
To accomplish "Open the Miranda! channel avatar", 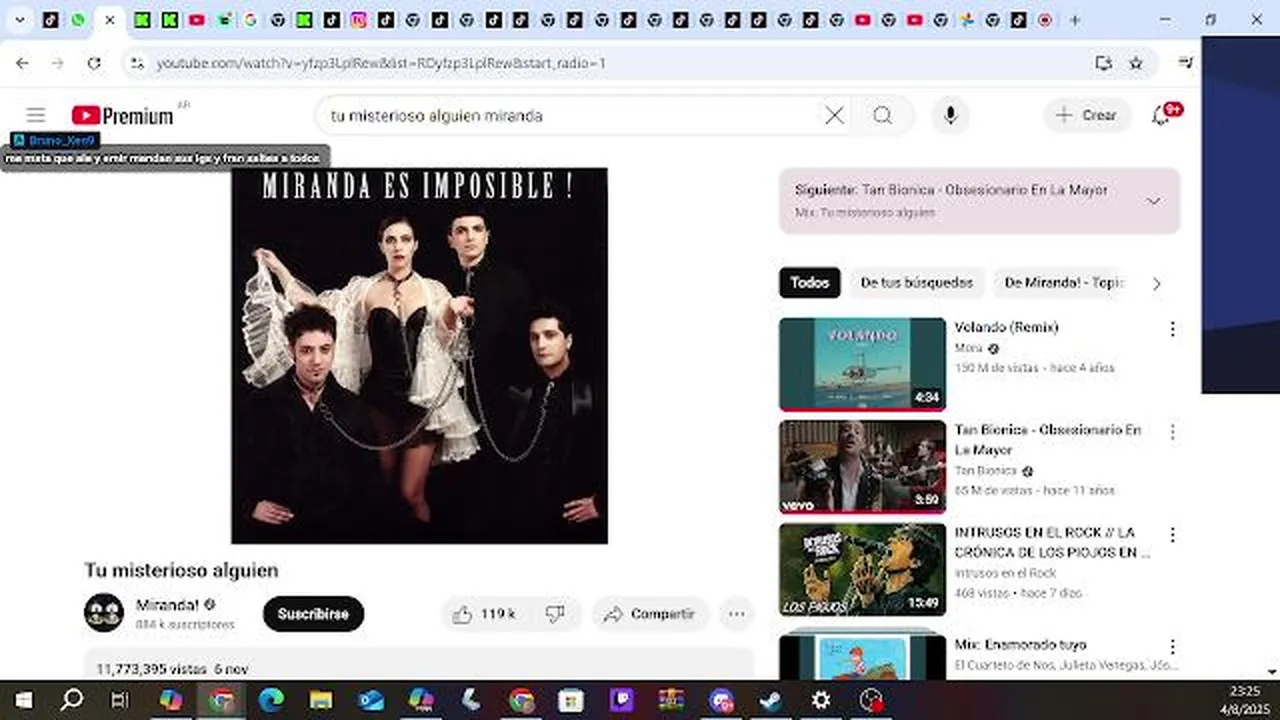I will click(x=103, y=613).
